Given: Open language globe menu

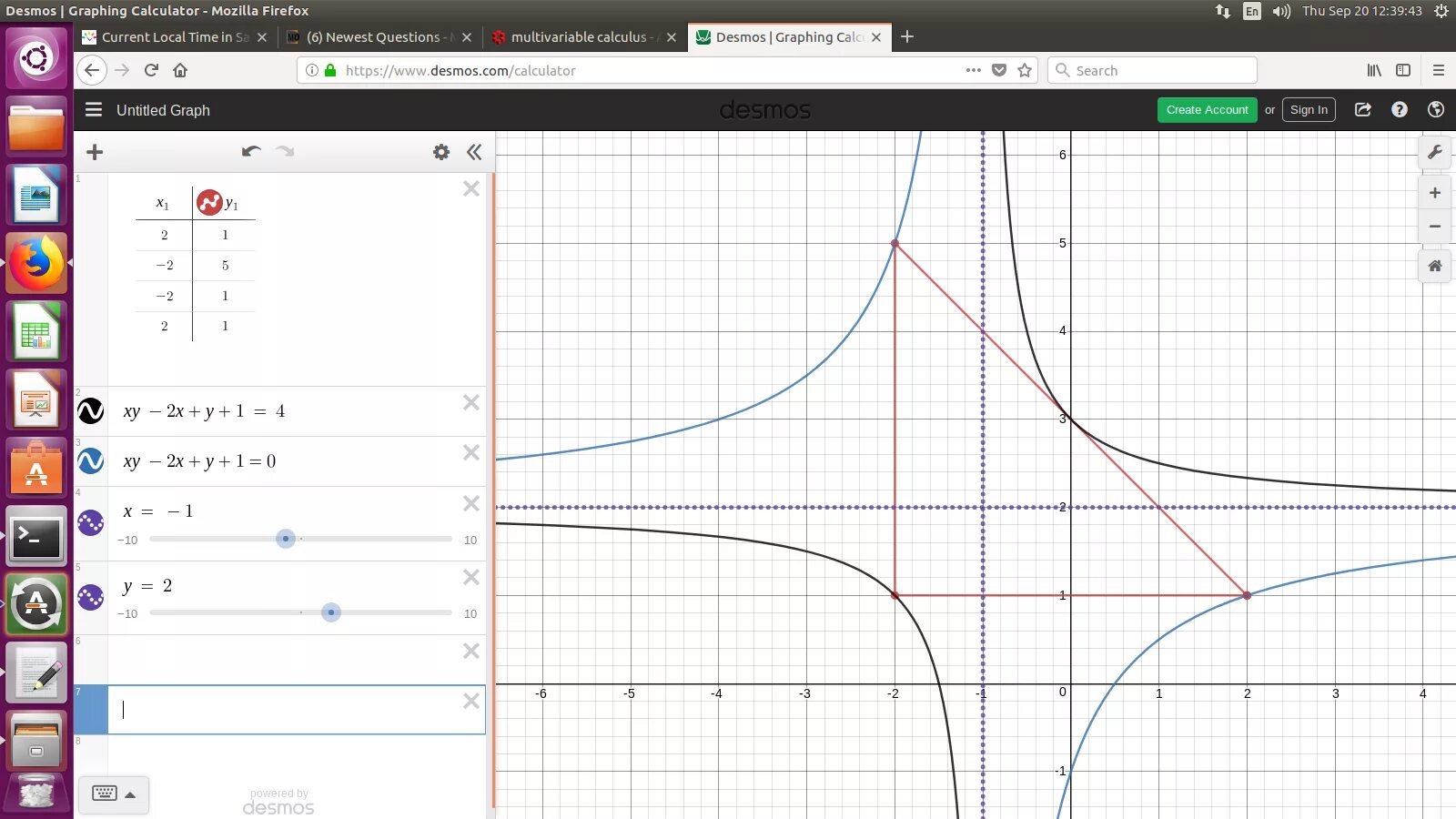Looking at the screenshot, I should tap(1436, 110).
